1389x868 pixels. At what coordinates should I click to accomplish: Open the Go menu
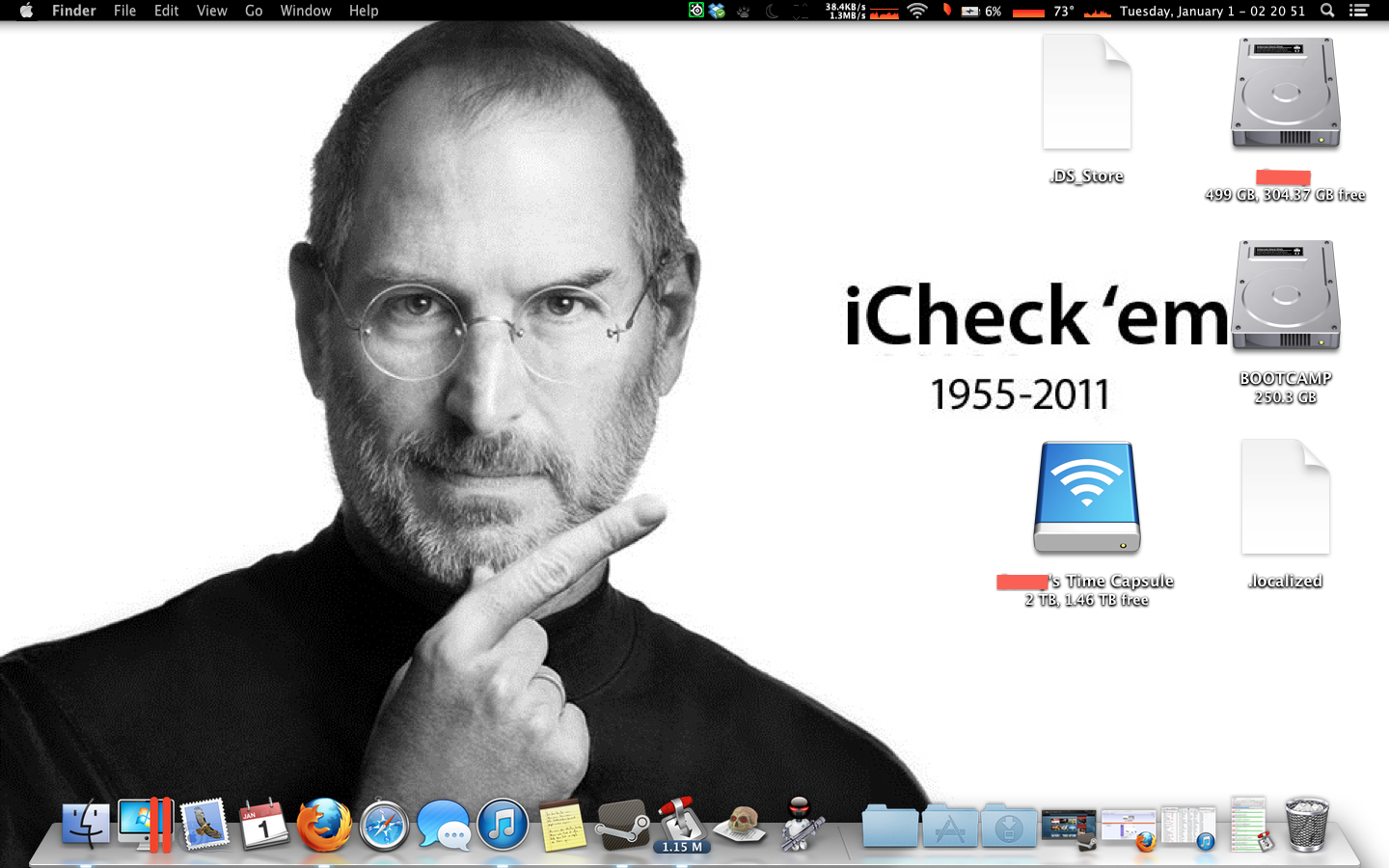(x=254, y=11)
